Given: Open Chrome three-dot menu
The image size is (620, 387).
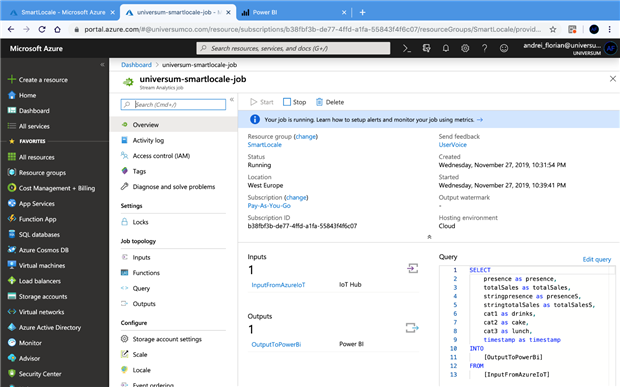Looking at the screenshot, I should (x=609, y=29).
